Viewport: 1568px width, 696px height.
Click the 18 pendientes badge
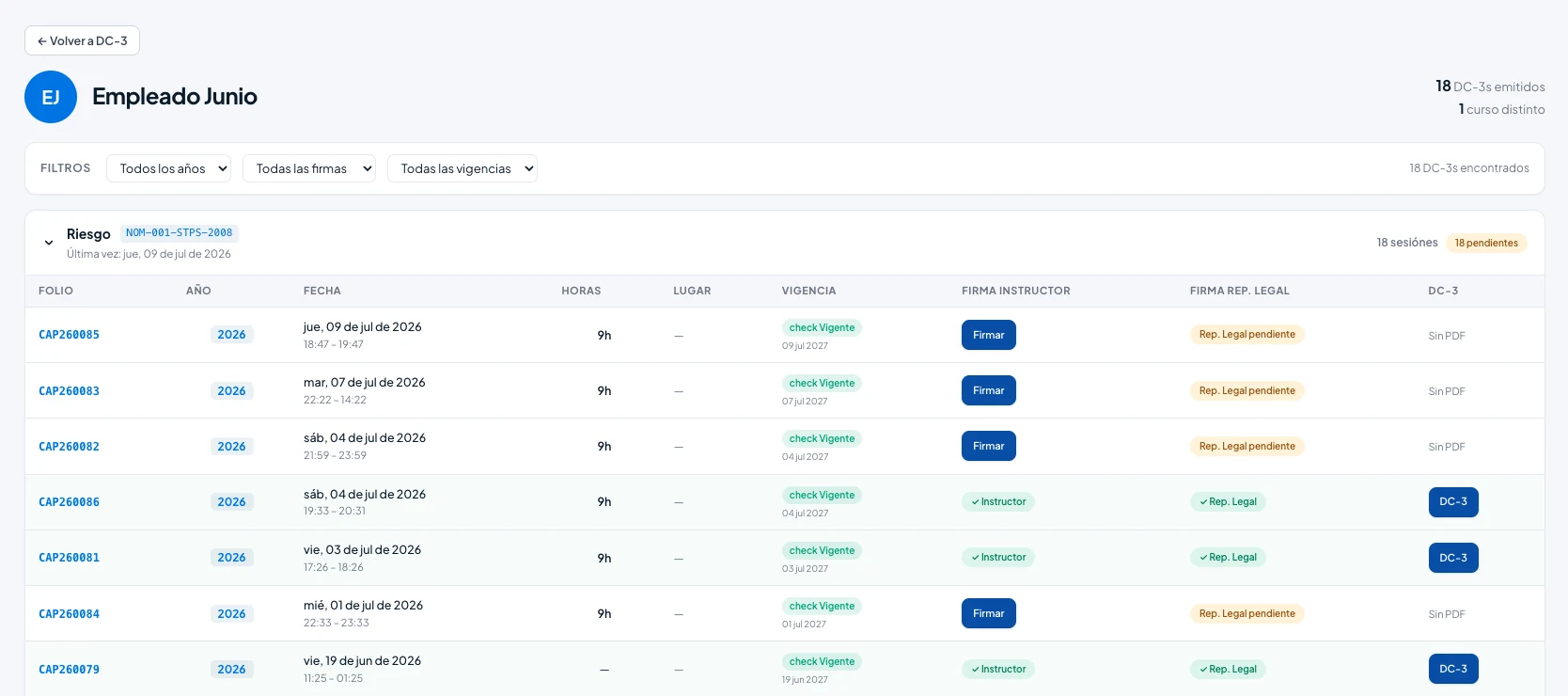click(x=1486, y=243)
